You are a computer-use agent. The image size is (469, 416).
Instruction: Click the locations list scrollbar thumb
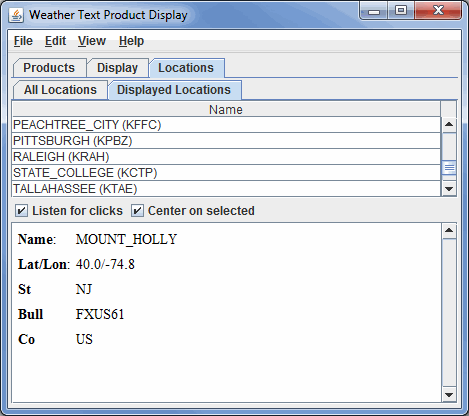[x=449, y=168]
